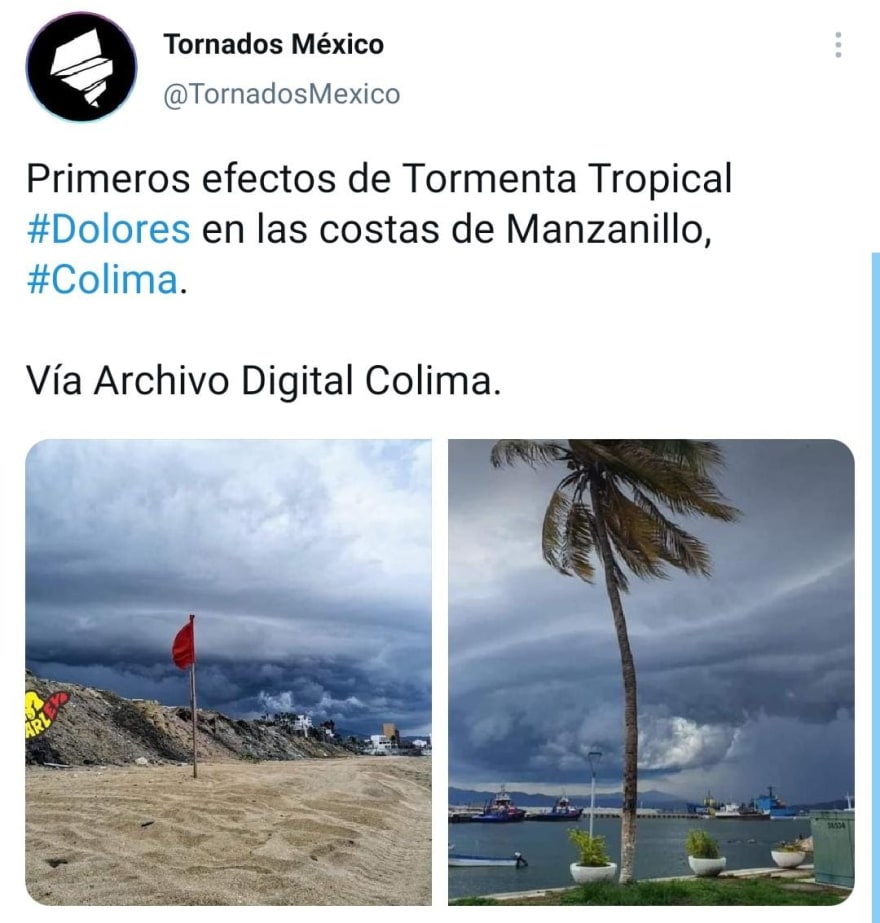Click the 'Vía Archivo Digital Colima' text line
880x923 pixels.
(x=264, y=381)
